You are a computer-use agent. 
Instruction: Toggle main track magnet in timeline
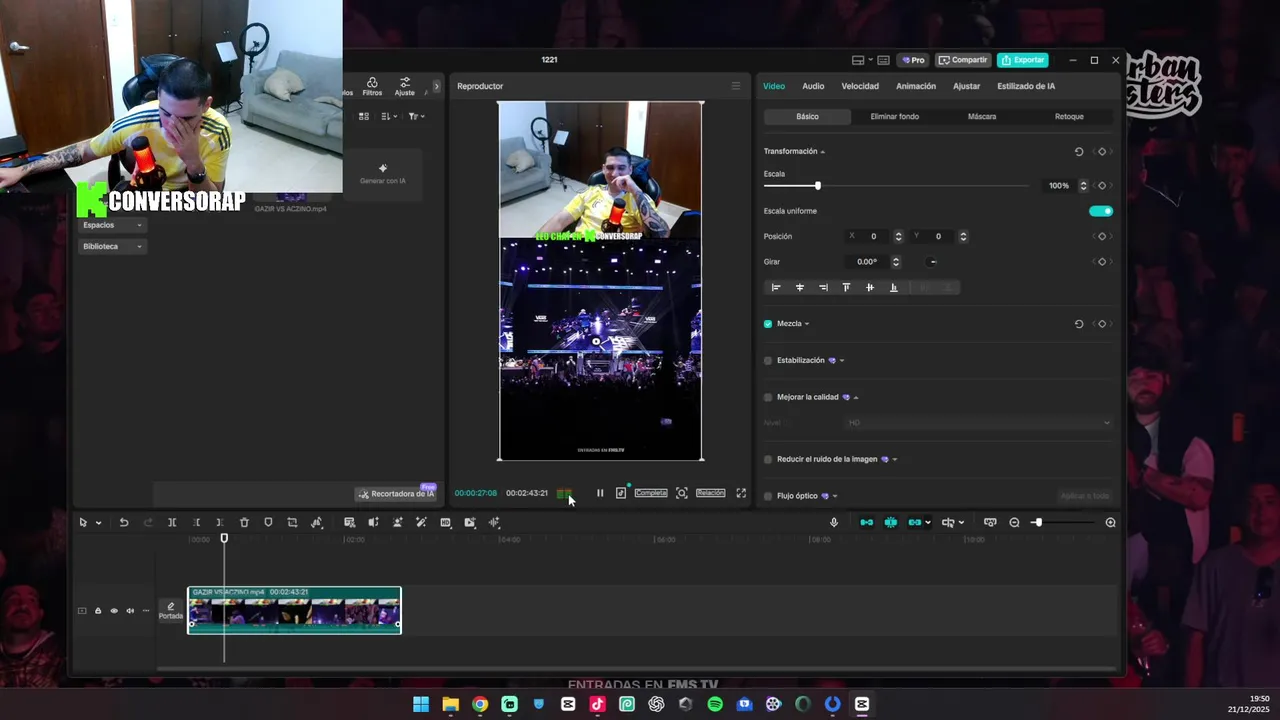866,522
